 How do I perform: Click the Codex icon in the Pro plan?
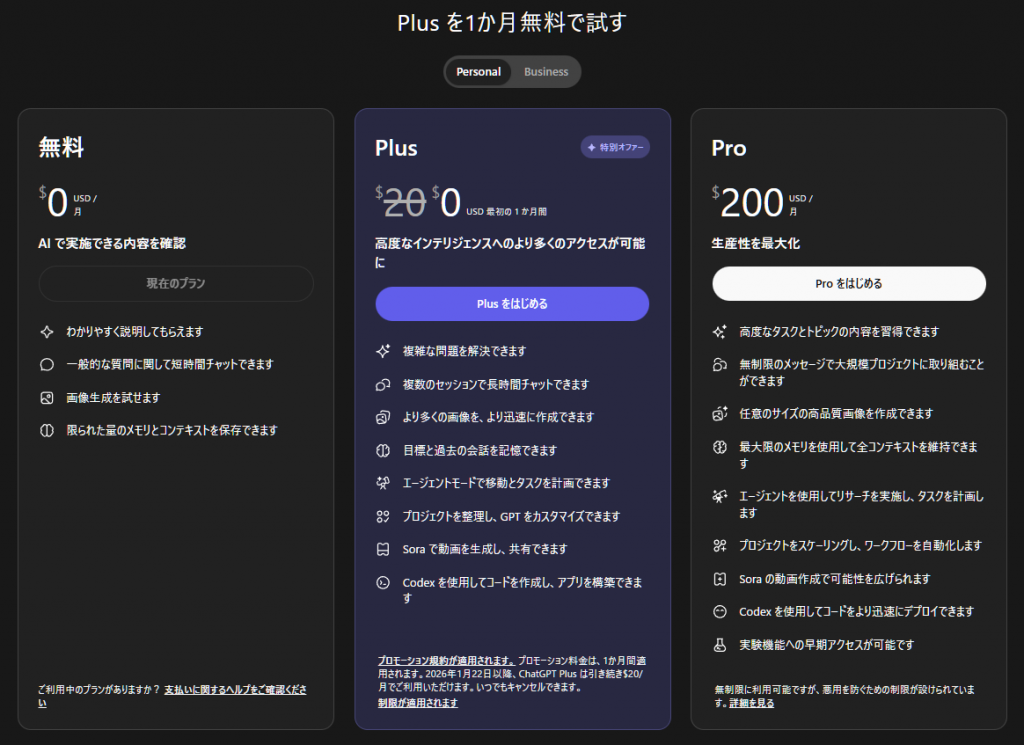click(x=719, y=612)
